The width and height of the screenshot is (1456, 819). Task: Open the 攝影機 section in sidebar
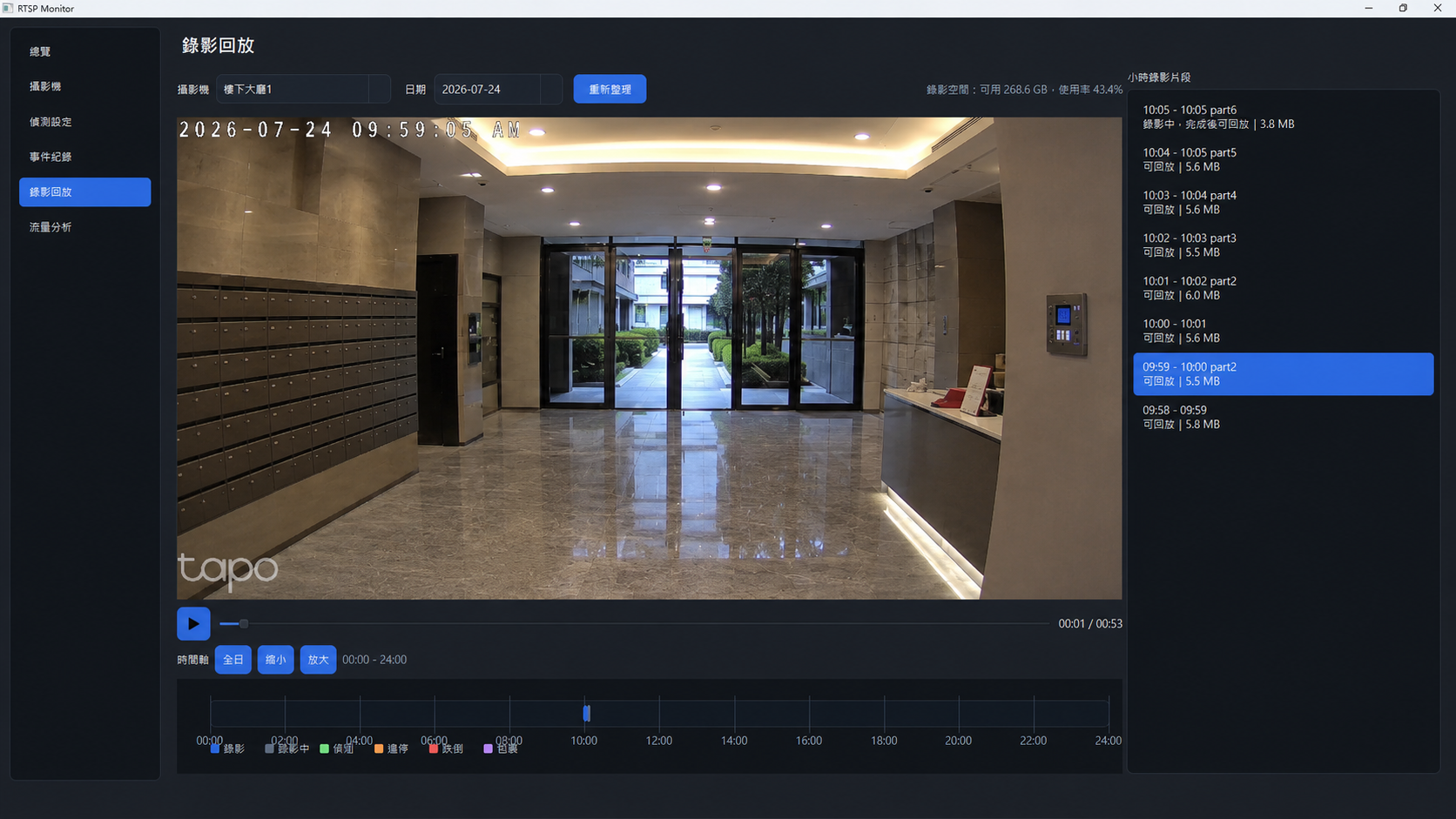84,86
